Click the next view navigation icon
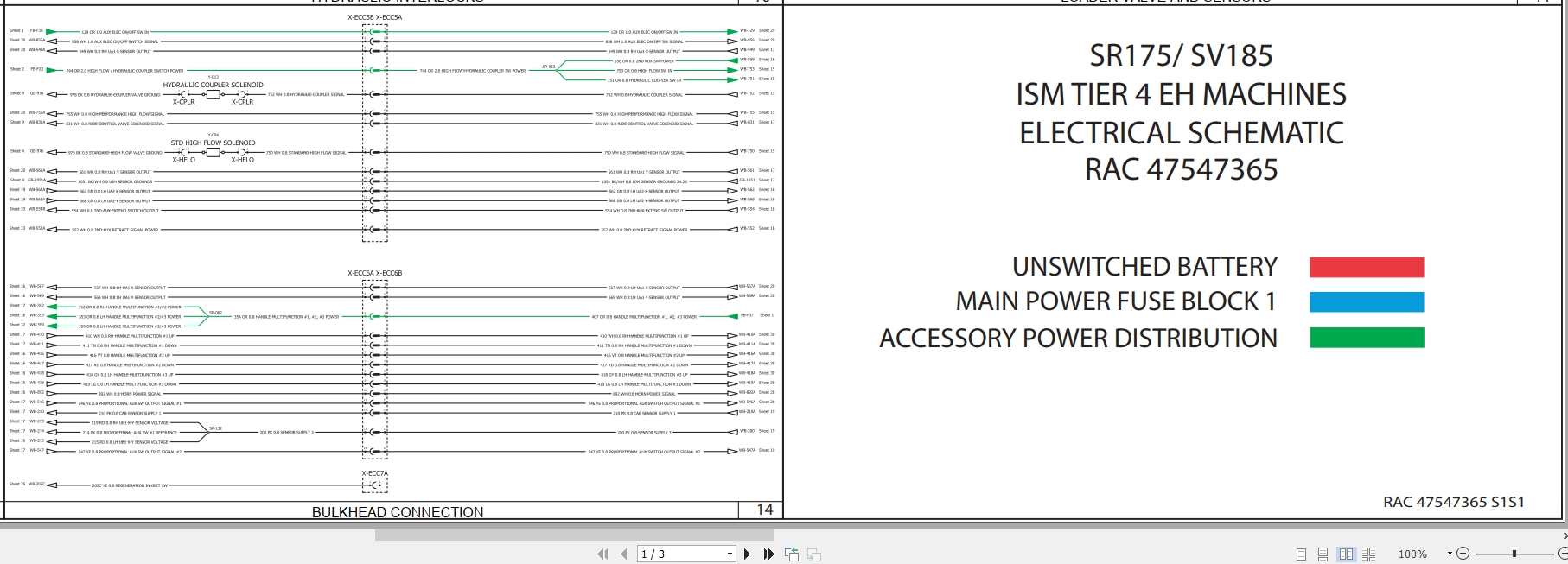This screenshot has width=1568, height=564. (x=813, y=554)
